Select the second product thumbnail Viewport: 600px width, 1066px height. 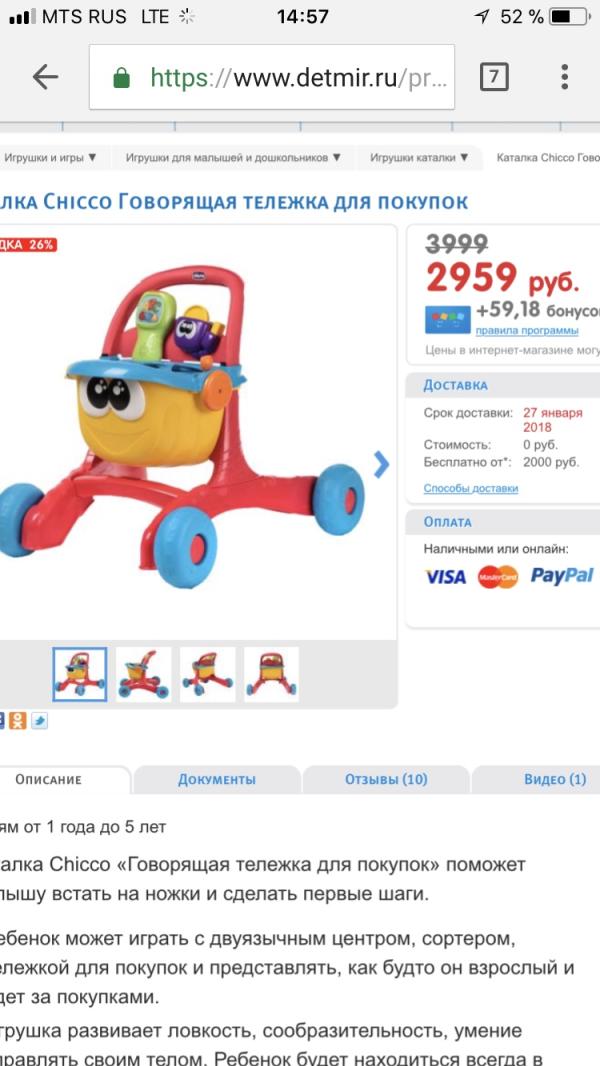pos(143,674)
